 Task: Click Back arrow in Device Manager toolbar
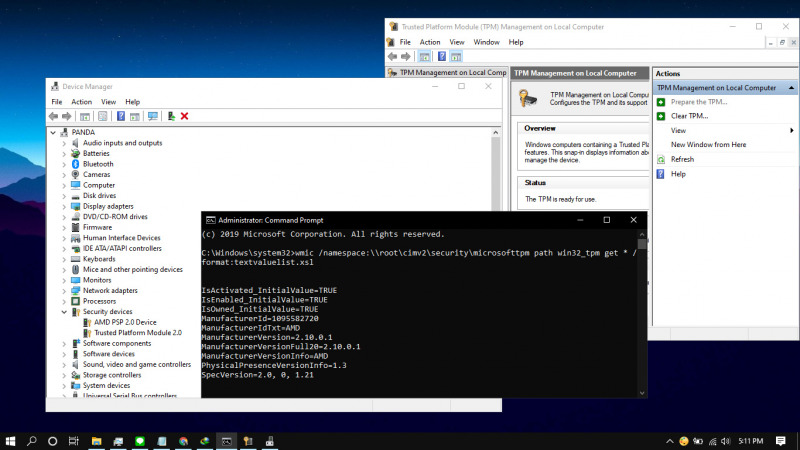click(53, 116)
